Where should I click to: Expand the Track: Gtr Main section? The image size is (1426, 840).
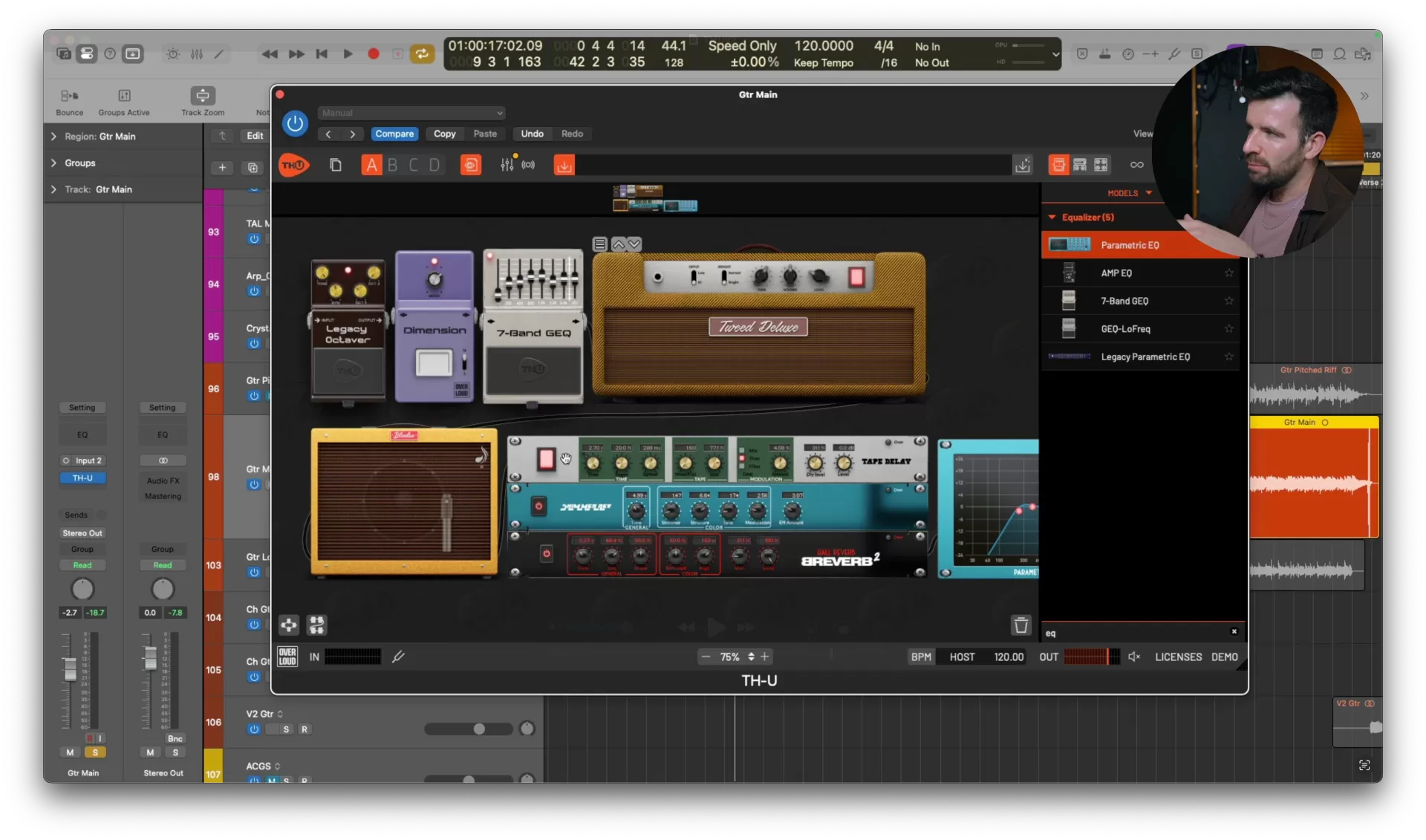click(53, 189)
